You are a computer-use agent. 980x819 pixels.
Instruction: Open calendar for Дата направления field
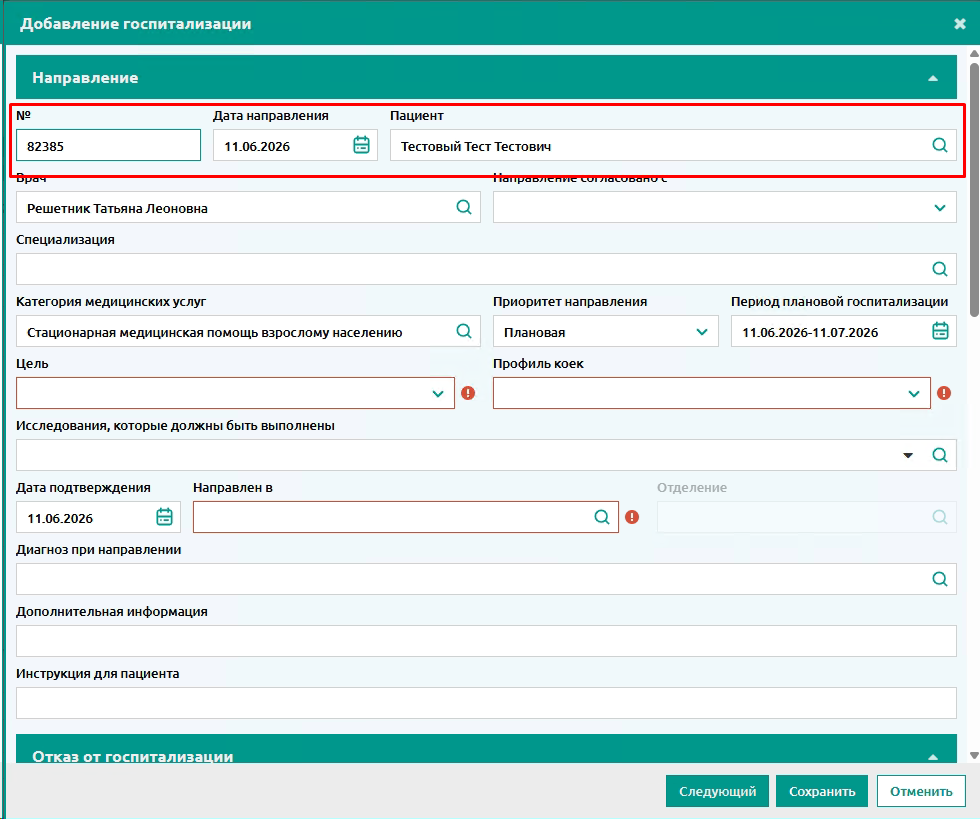pos(361,145)
